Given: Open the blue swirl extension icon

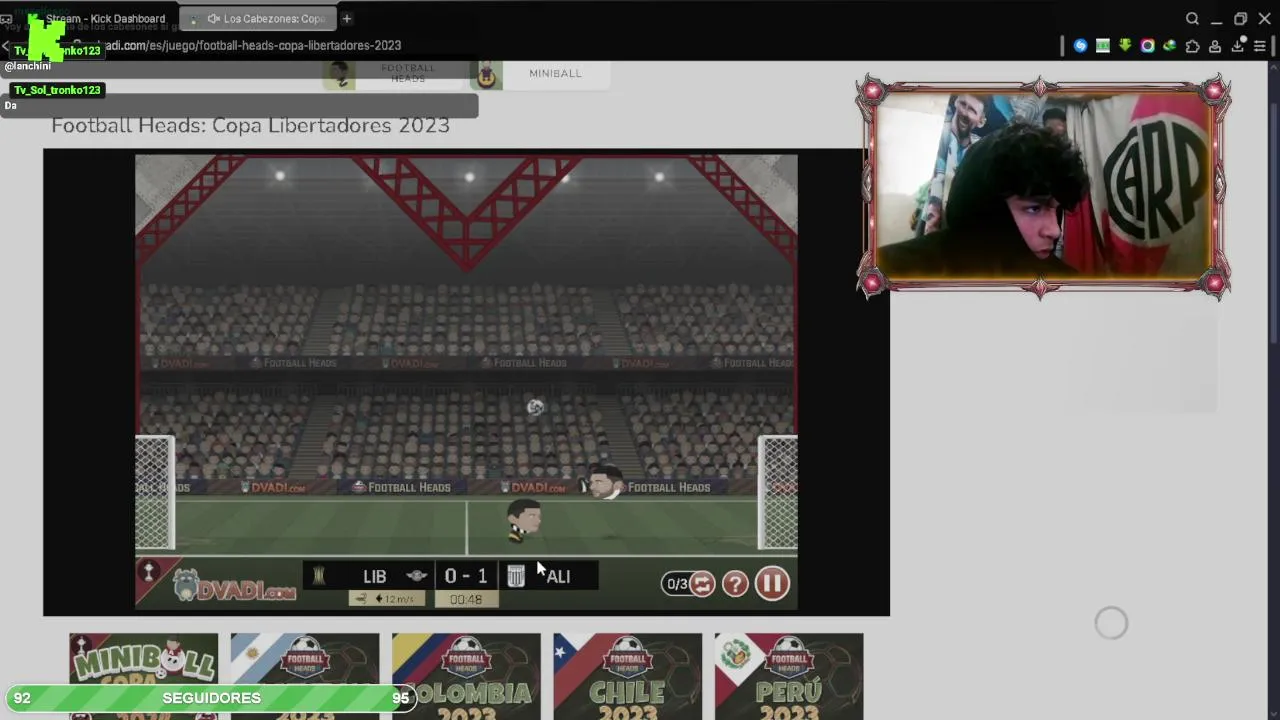Looking at the screenshot, I should 1080,45.
